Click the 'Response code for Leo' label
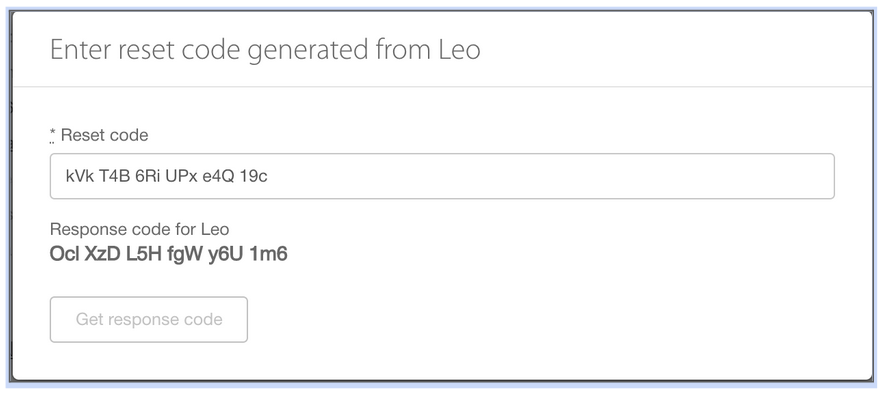The width and height of the screenshot is (881, 393). click(139, 229)
